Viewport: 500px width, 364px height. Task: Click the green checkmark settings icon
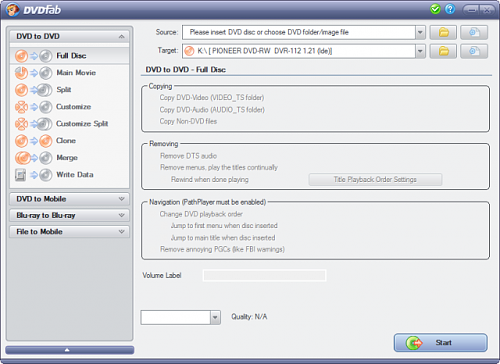[x=435, y=9]
